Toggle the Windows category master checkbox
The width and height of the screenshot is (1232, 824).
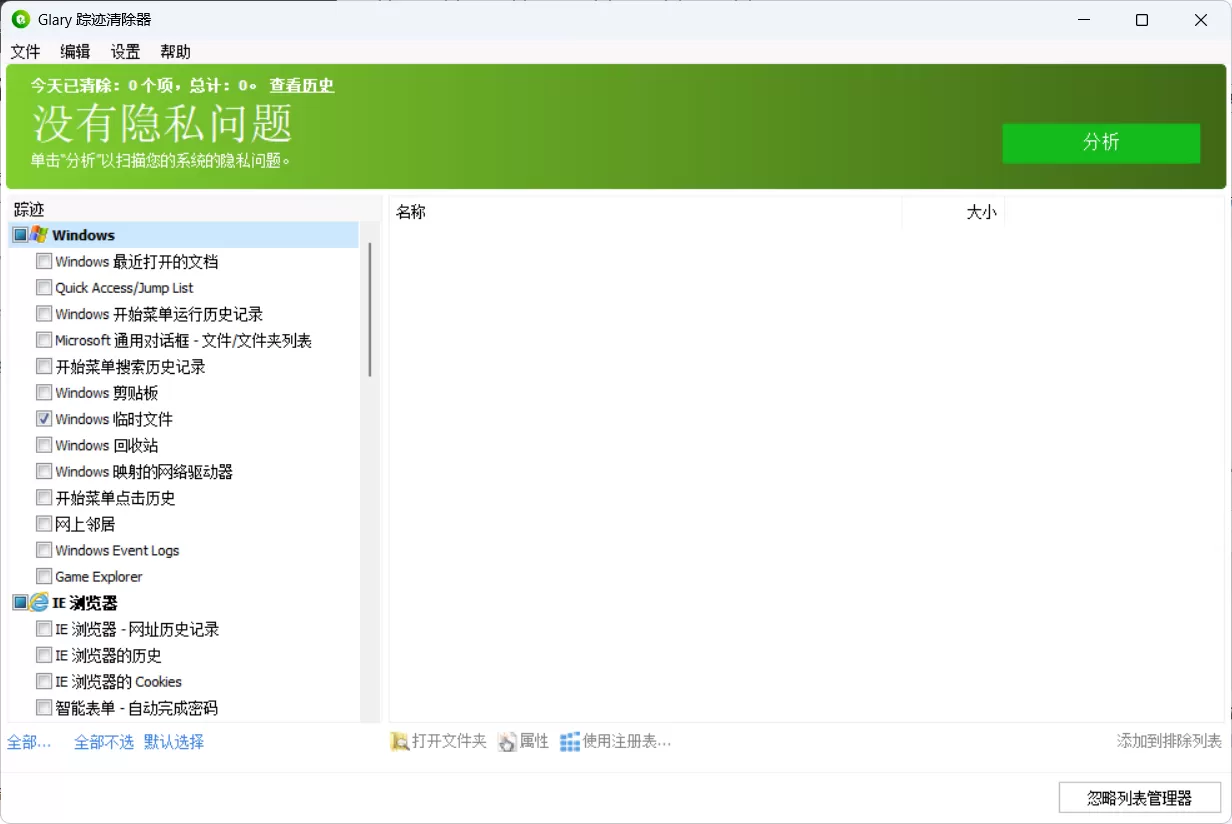click(20, 234)
